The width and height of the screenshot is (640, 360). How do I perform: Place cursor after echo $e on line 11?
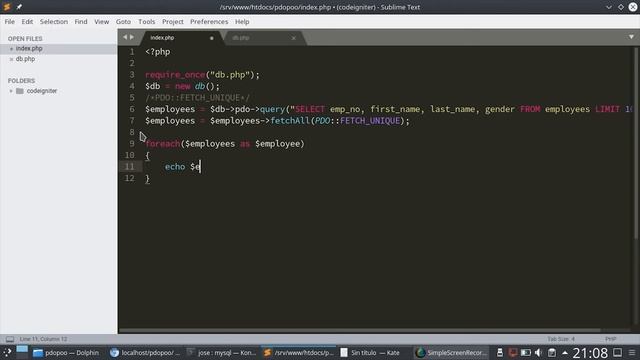[200, 167]
